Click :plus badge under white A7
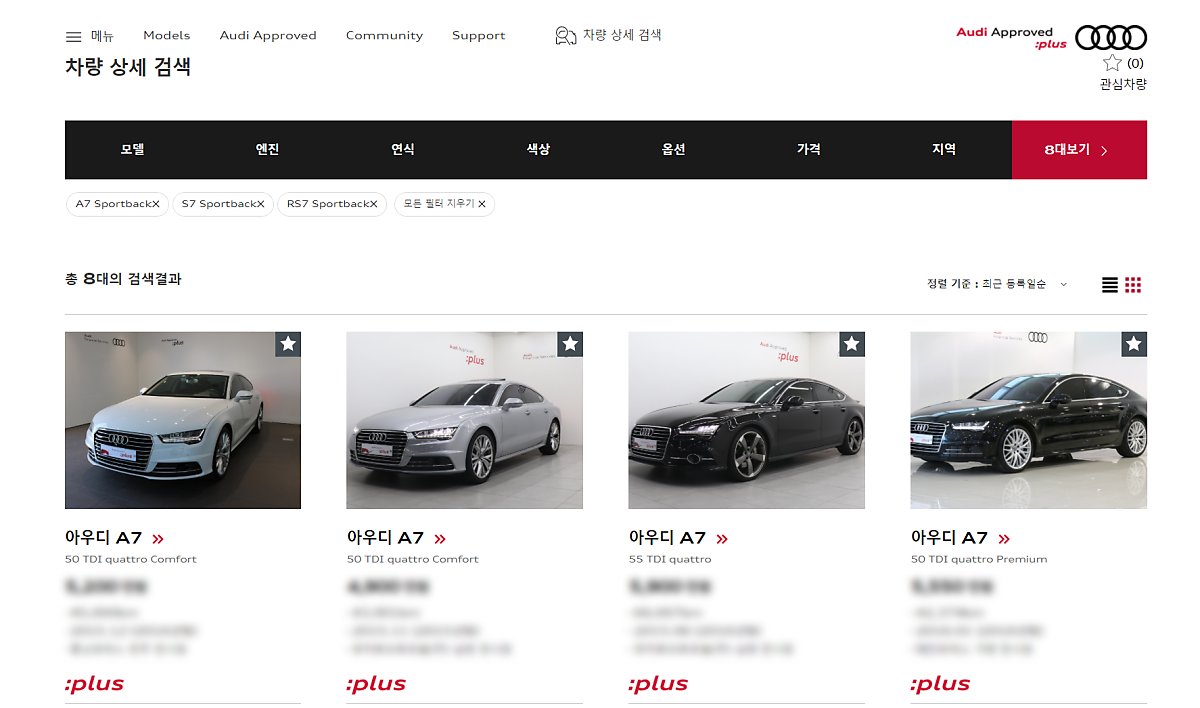 tap(95, 685)
